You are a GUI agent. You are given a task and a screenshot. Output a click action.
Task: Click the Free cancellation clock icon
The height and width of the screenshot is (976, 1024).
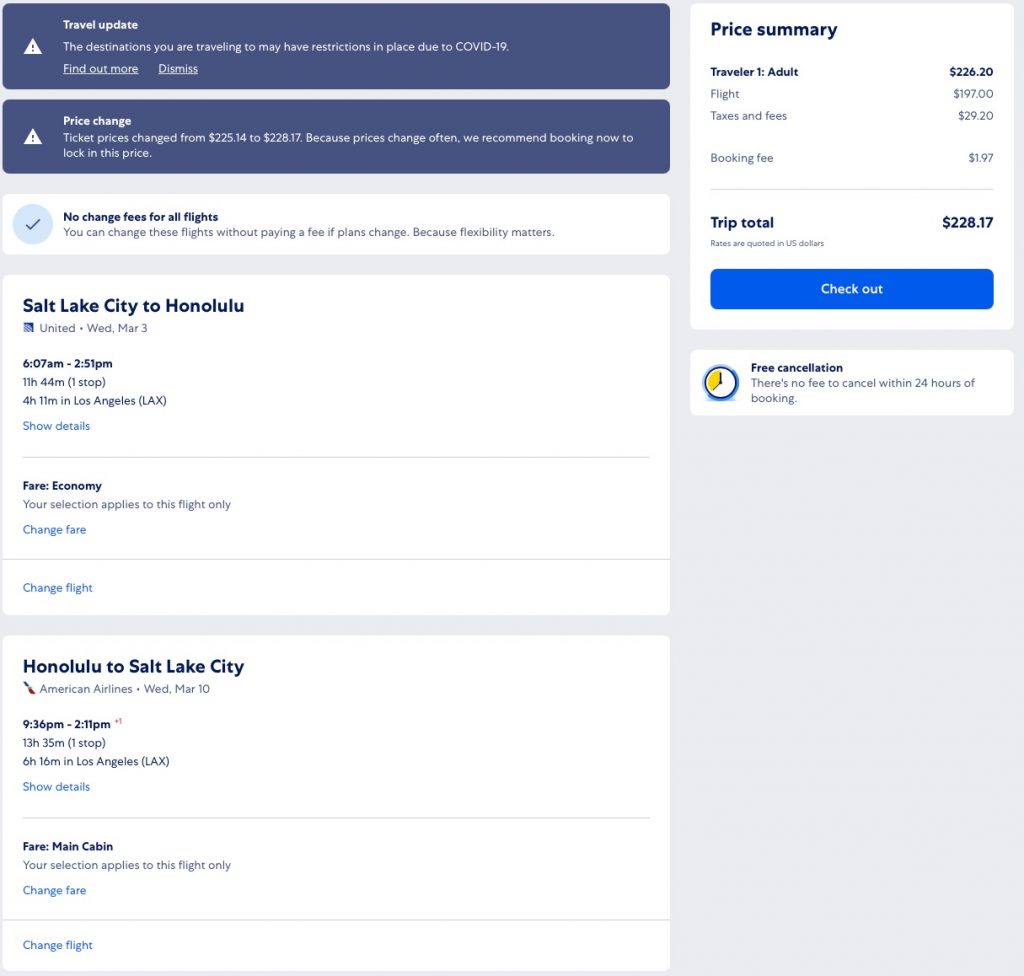coord(720,383)
